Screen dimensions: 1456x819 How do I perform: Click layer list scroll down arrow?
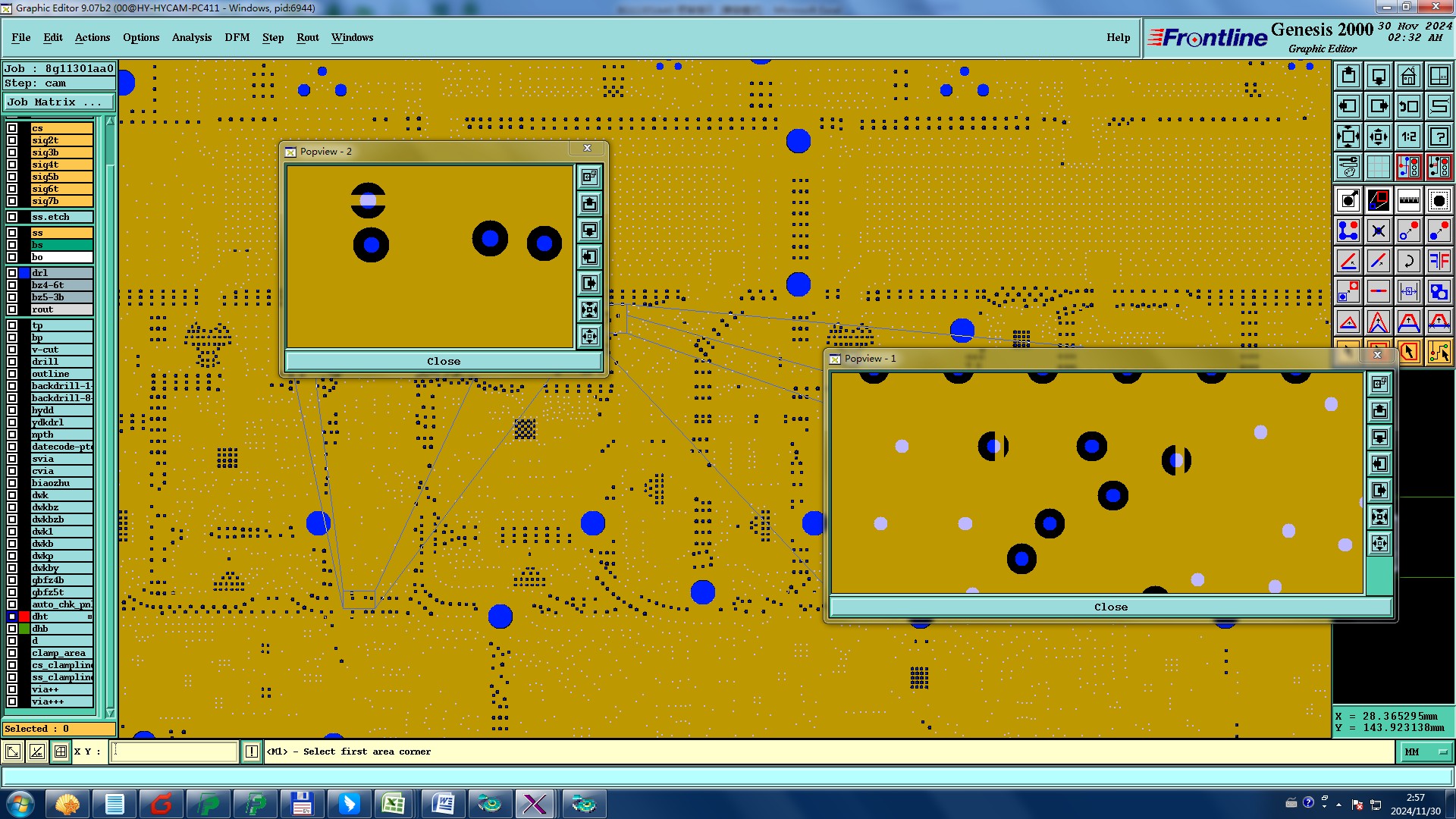110,713
